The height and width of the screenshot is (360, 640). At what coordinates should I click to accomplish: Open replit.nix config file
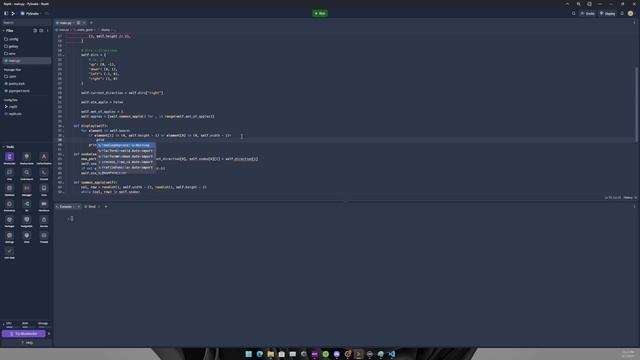[x=13, y=114]
